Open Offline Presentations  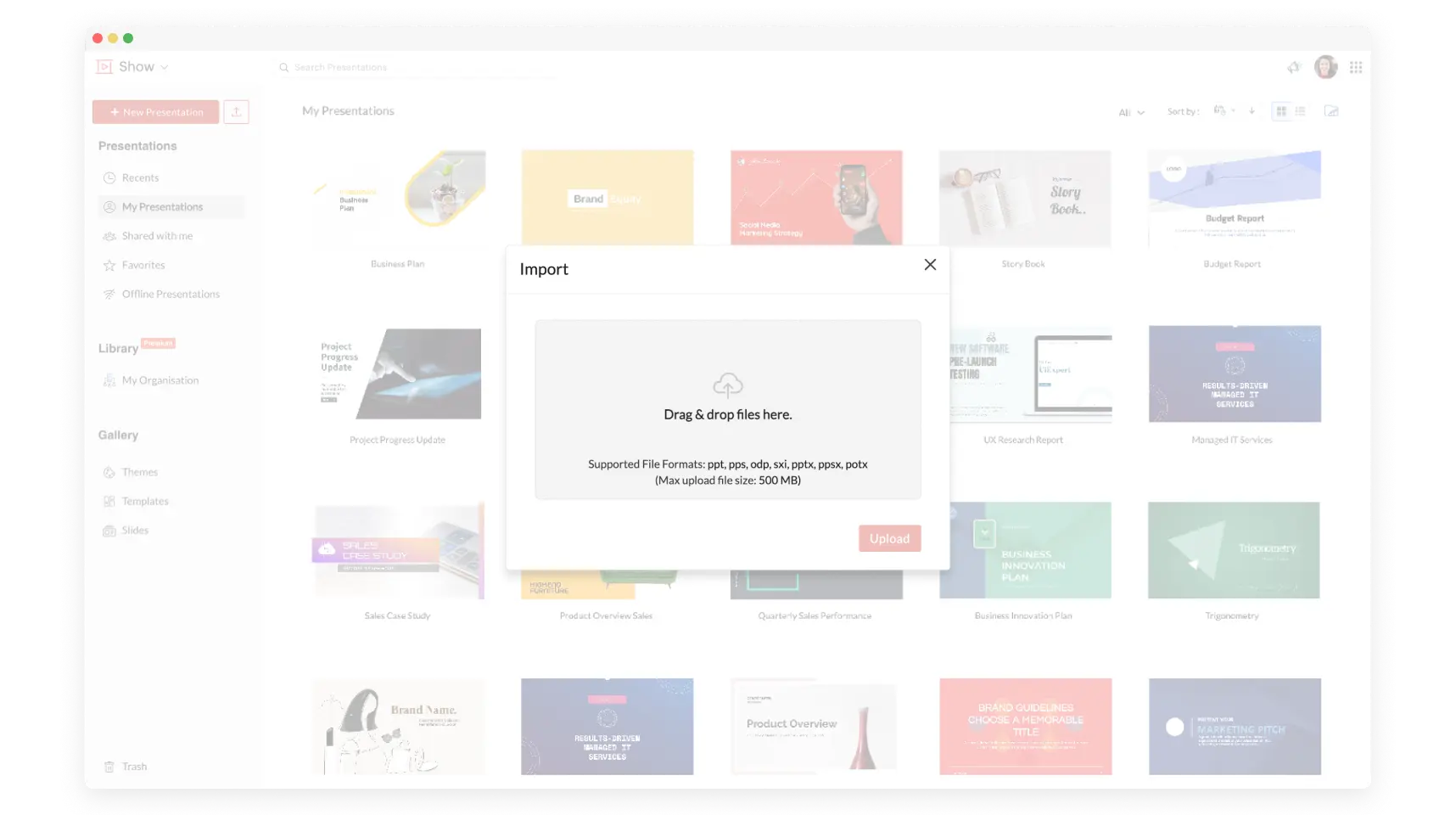point(109,294)
